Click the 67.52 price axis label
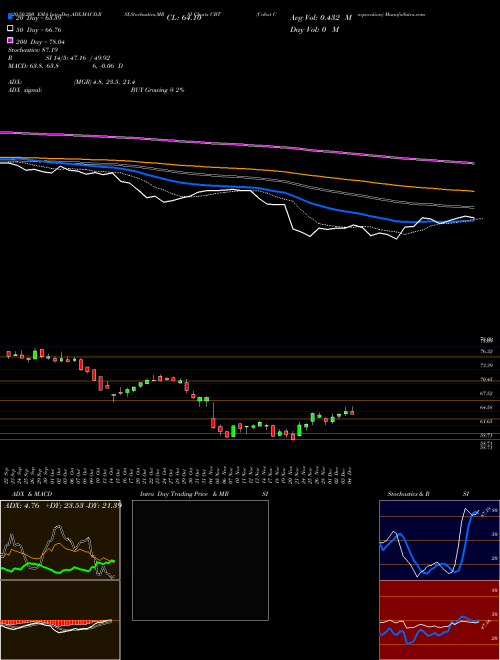 (x=487, y=393)
